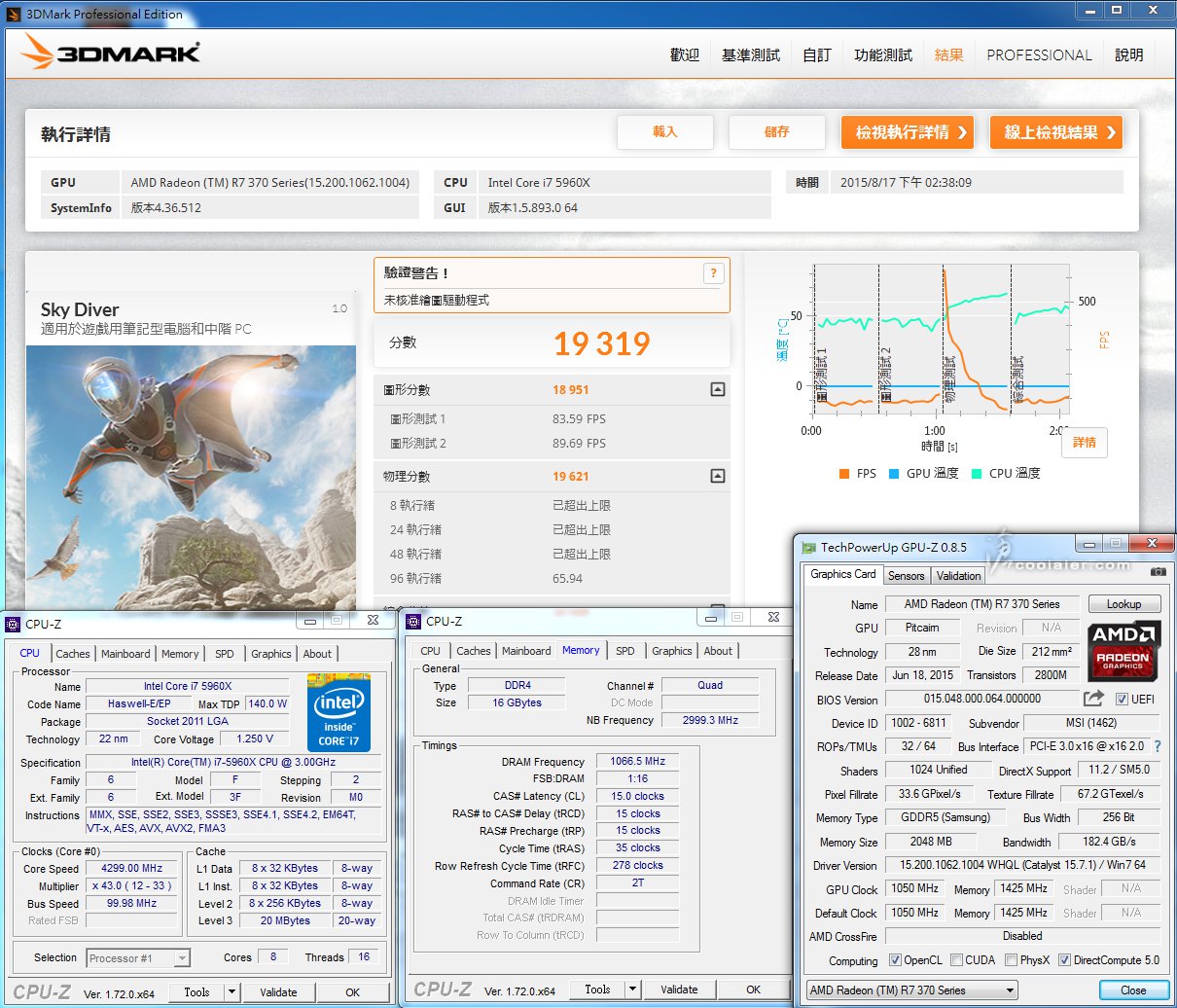The height and width of the screenshot is (1008, 1177).
Task: Click the GPU-Z Name field
Action: click(981, 604)
